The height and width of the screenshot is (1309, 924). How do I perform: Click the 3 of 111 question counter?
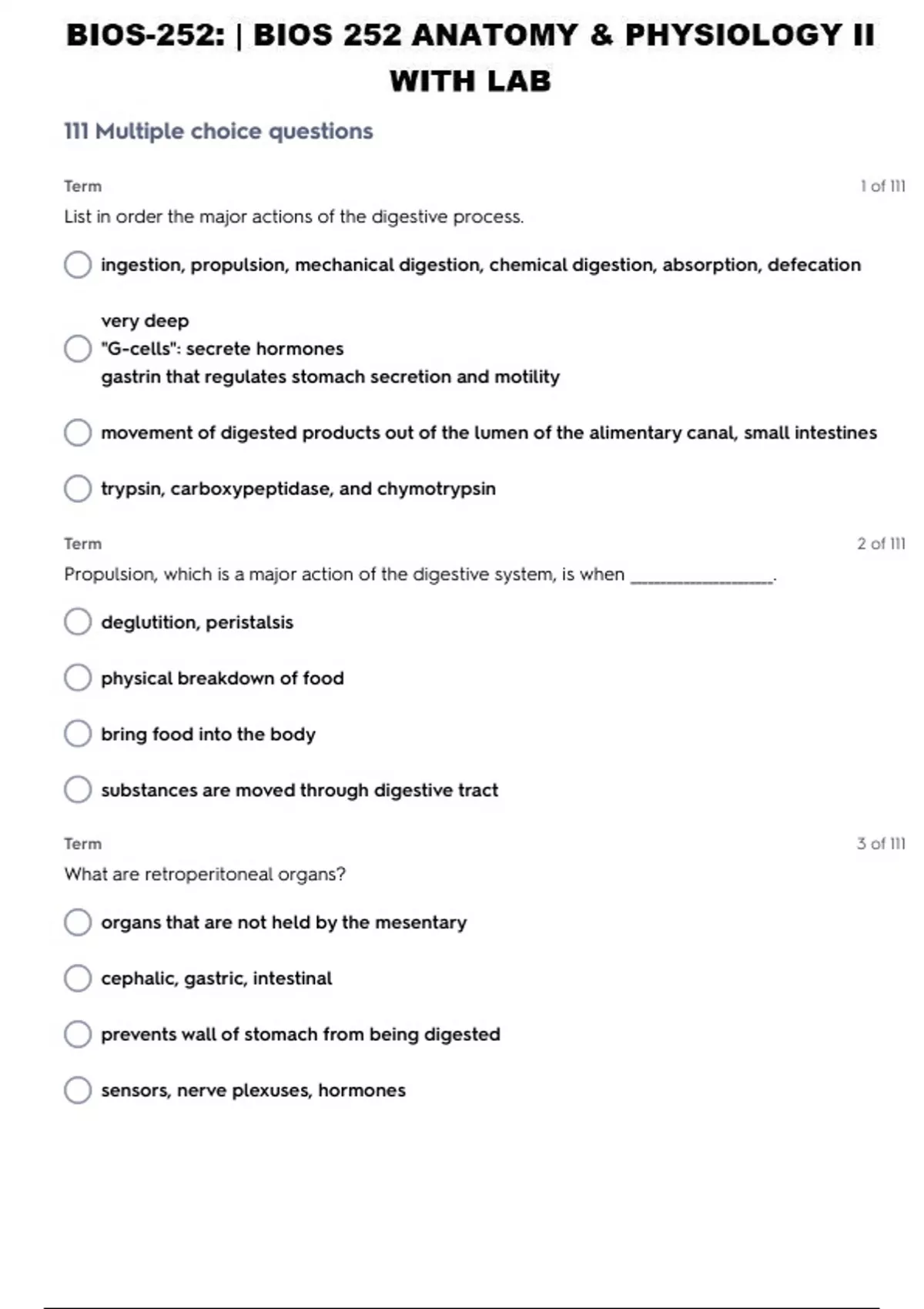point(881,844)
